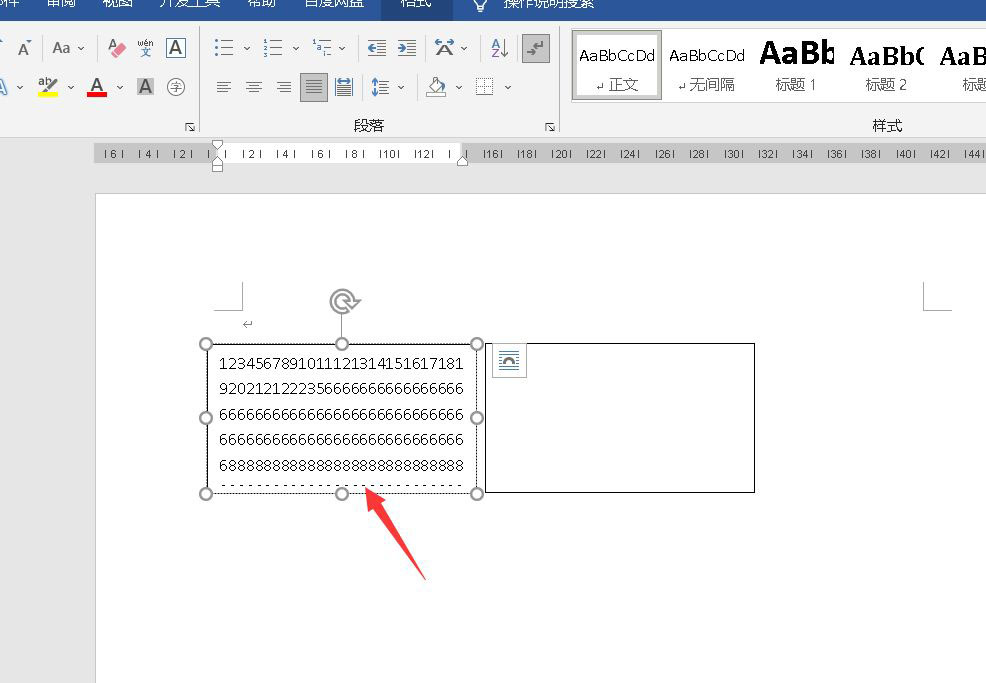Apply the 标题 1 style
The height and width of the screenshot is (683, 986).
(796, 65)
